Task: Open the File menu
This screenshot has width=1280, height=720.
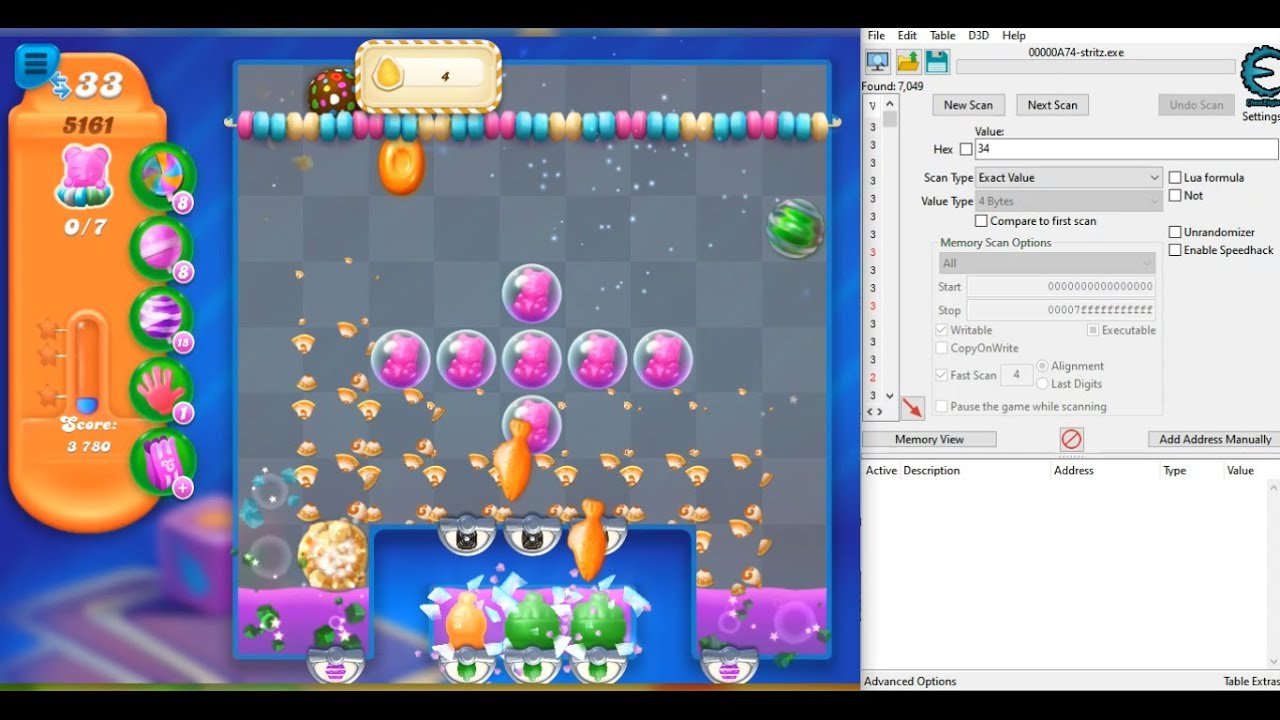Action: click(876, 35)
